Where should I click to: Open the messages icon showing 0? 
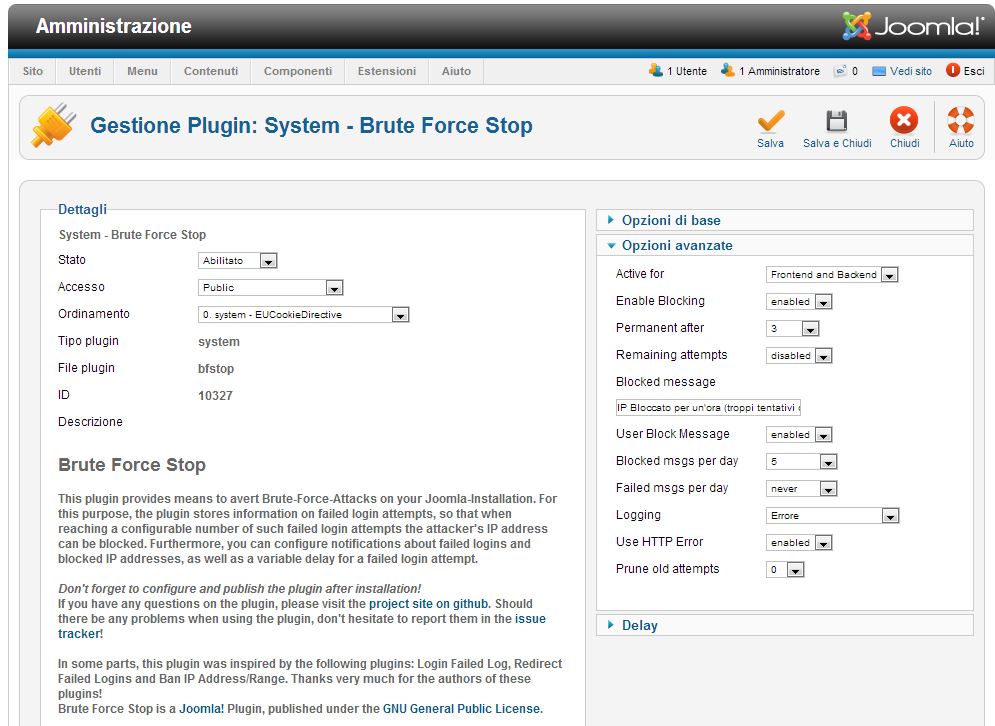click(840, 71)
